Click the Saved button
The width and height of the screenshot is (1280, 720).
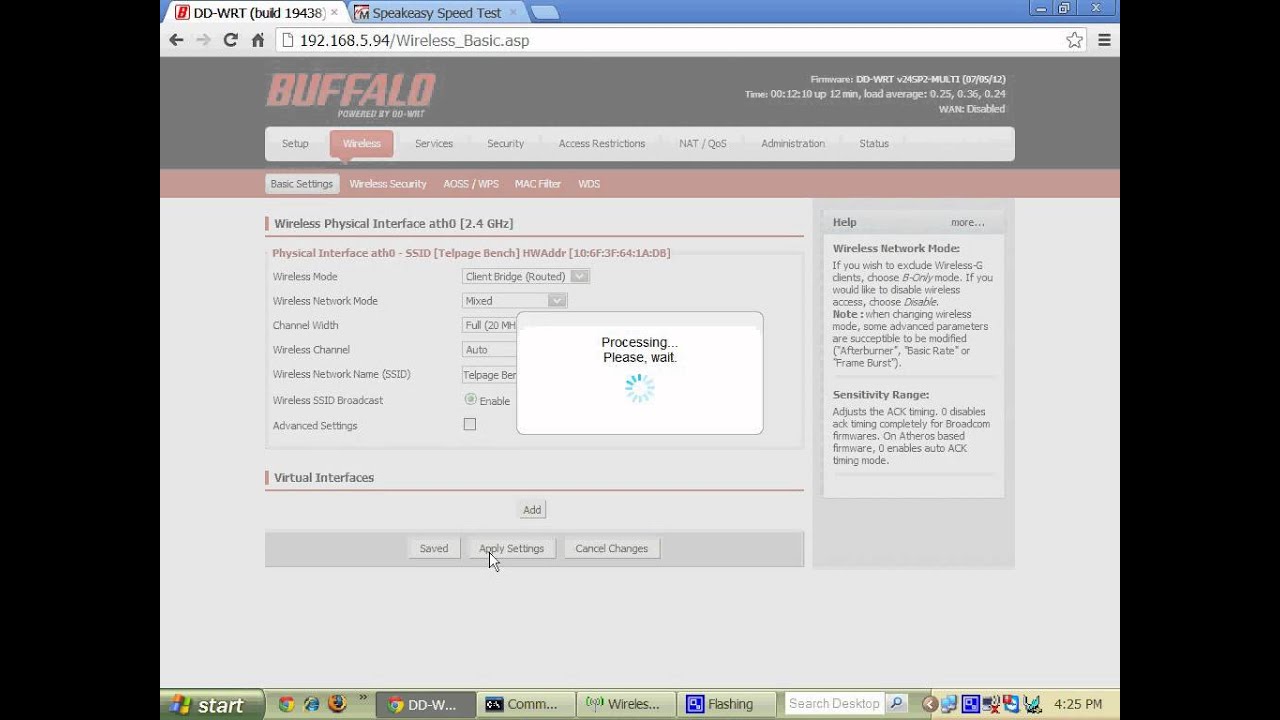(x=434, y=548)
